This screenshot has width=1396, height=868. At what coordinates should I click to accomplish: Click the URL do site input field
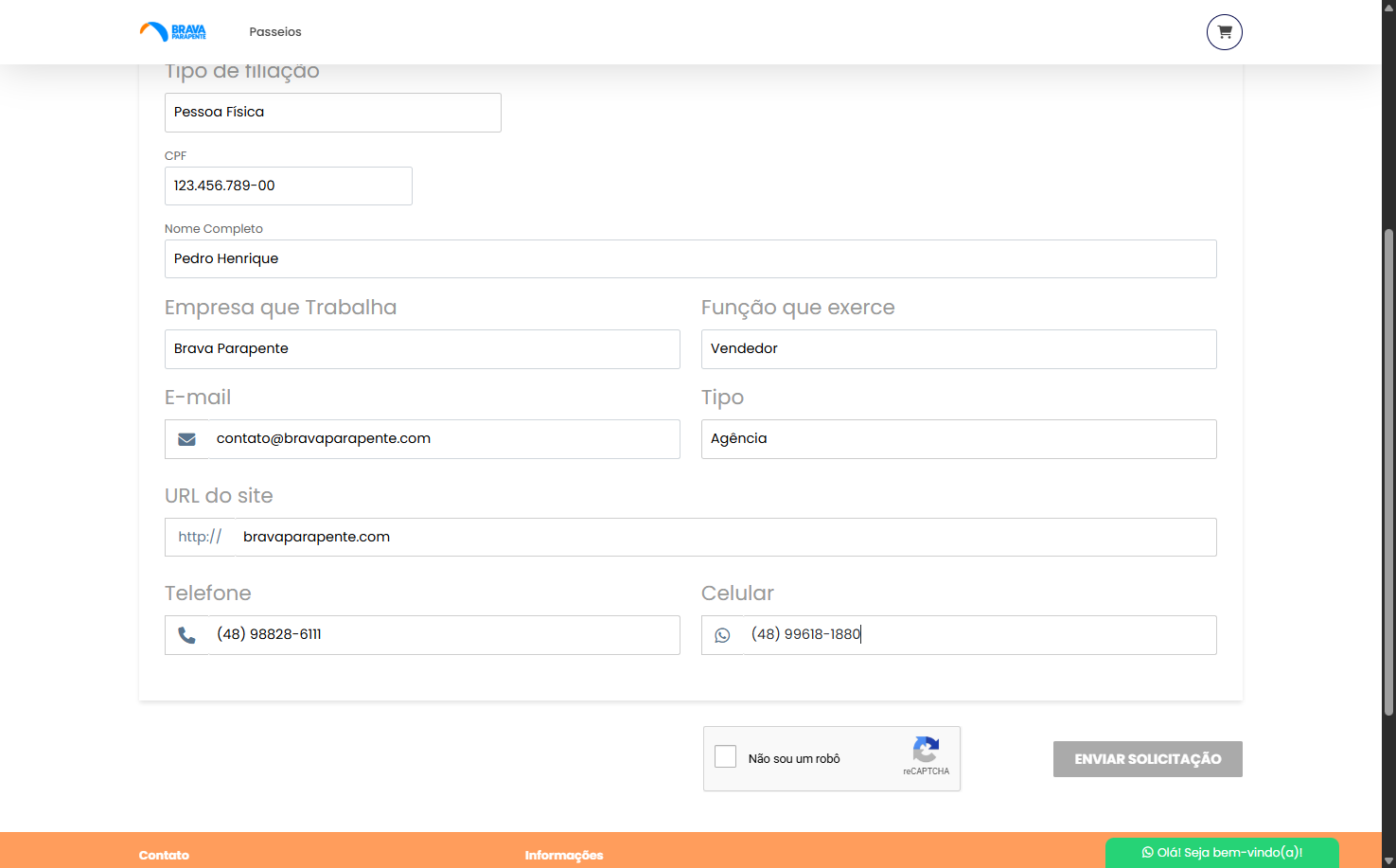[x=725, y=538]
